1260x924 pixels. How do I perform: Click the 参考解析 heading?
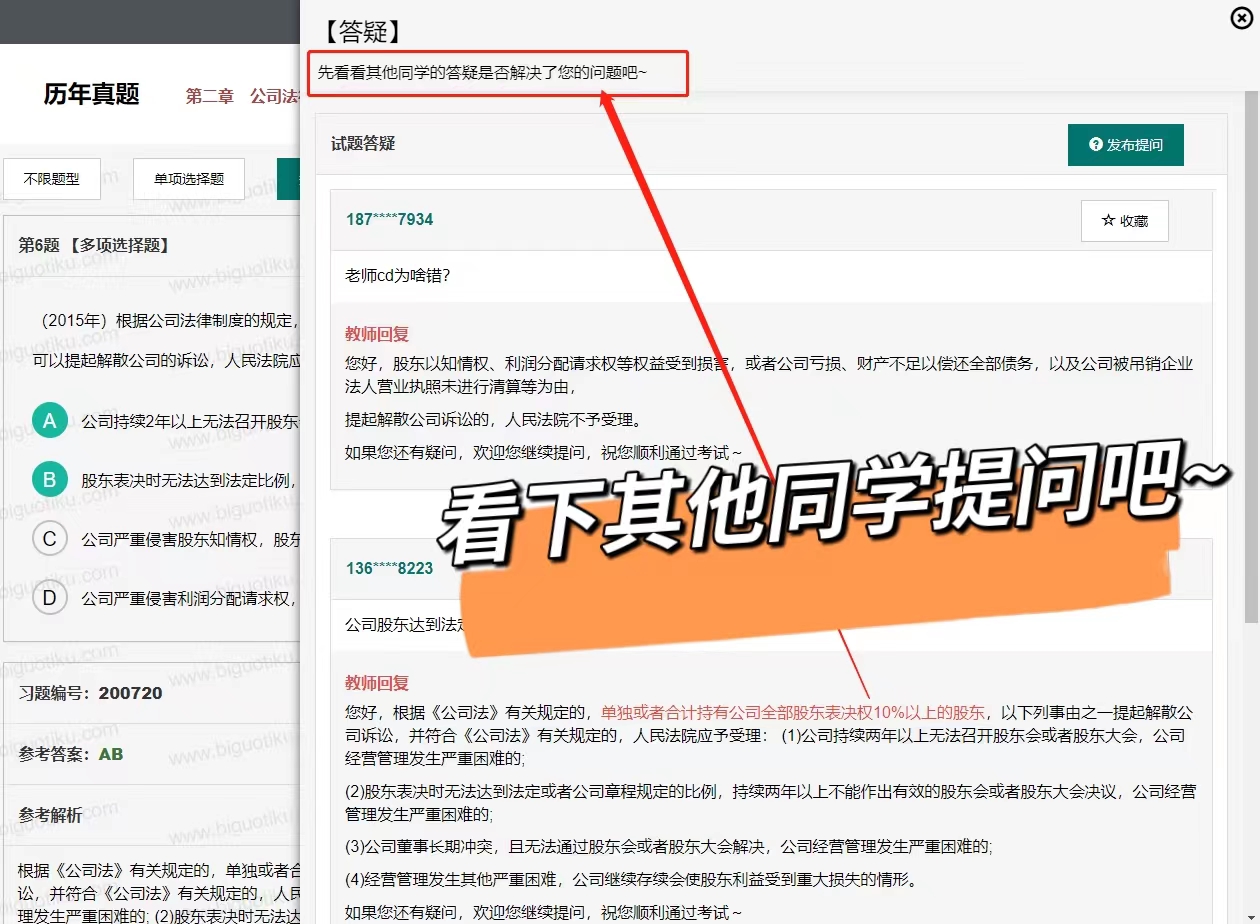(51, 815)
